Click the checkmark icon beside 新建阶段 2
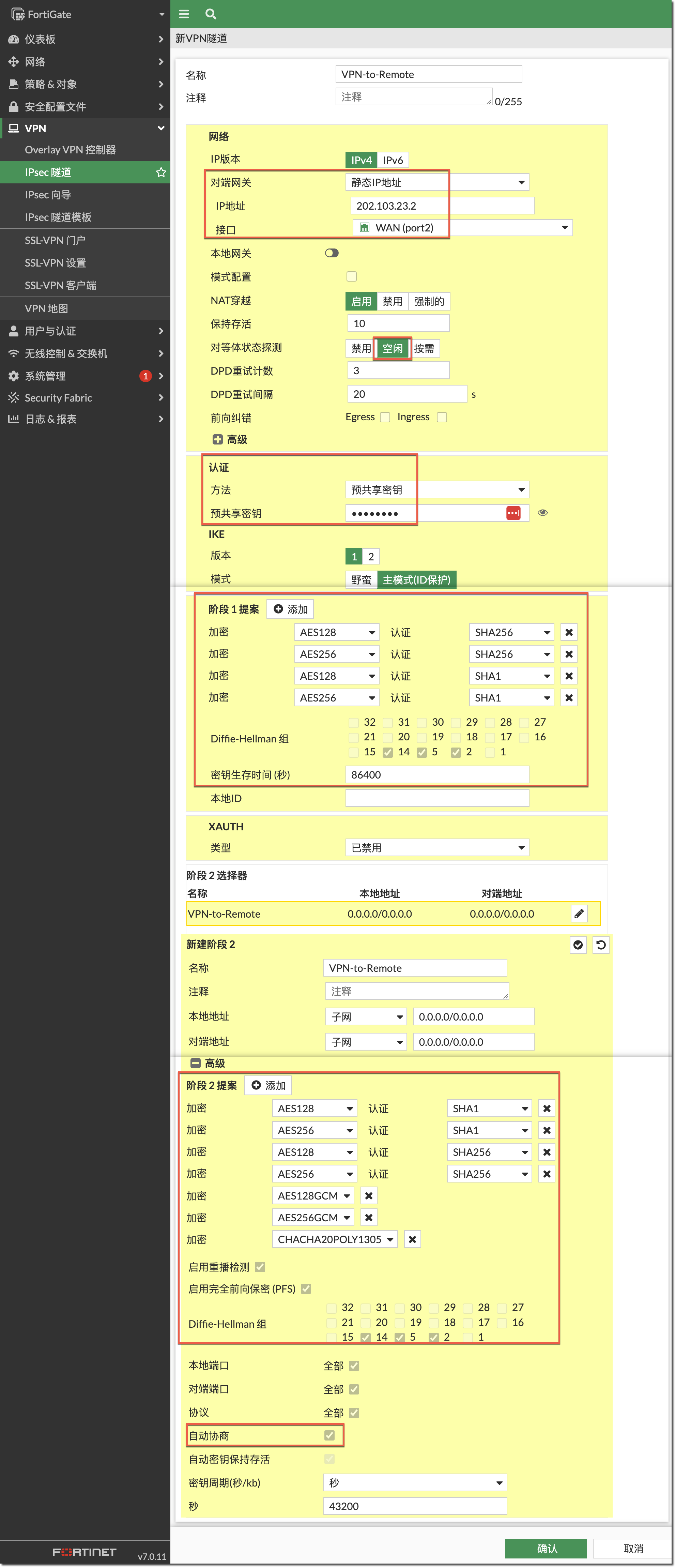The height and width of the screenshot is (1568, 675). click(x=578, y=944)
